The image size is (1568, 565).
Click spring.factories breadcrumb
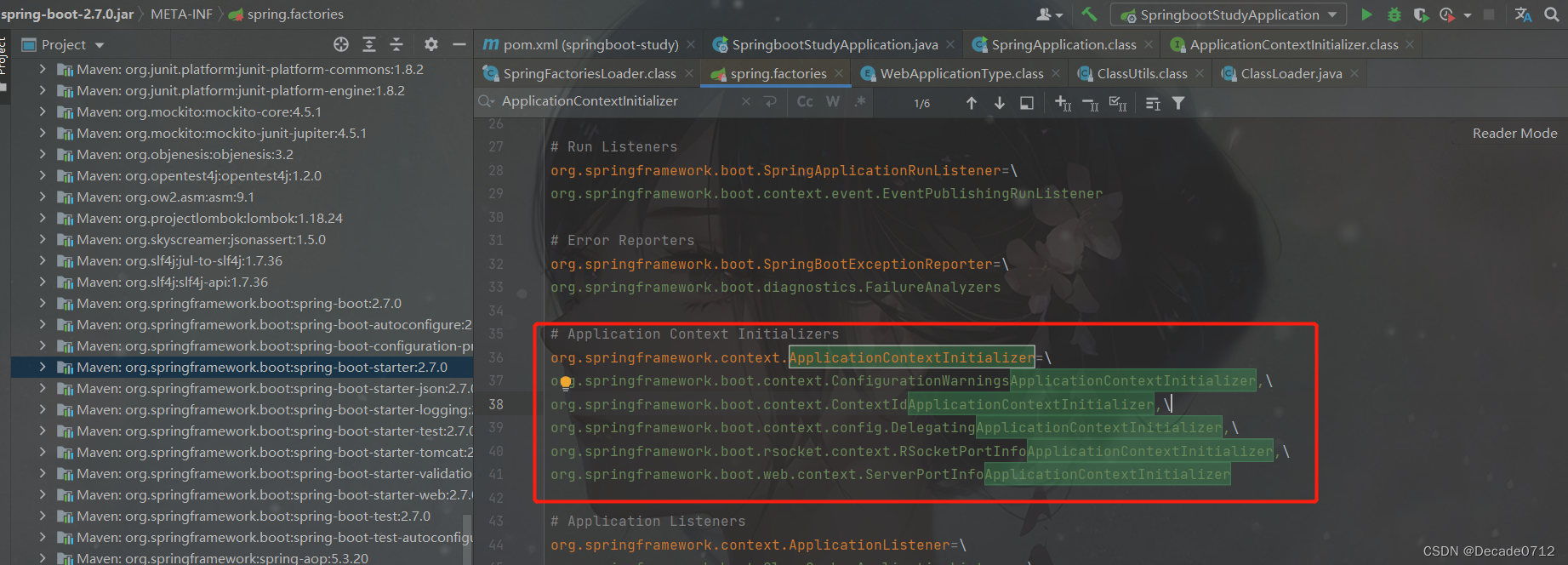[x=295, y=14]
